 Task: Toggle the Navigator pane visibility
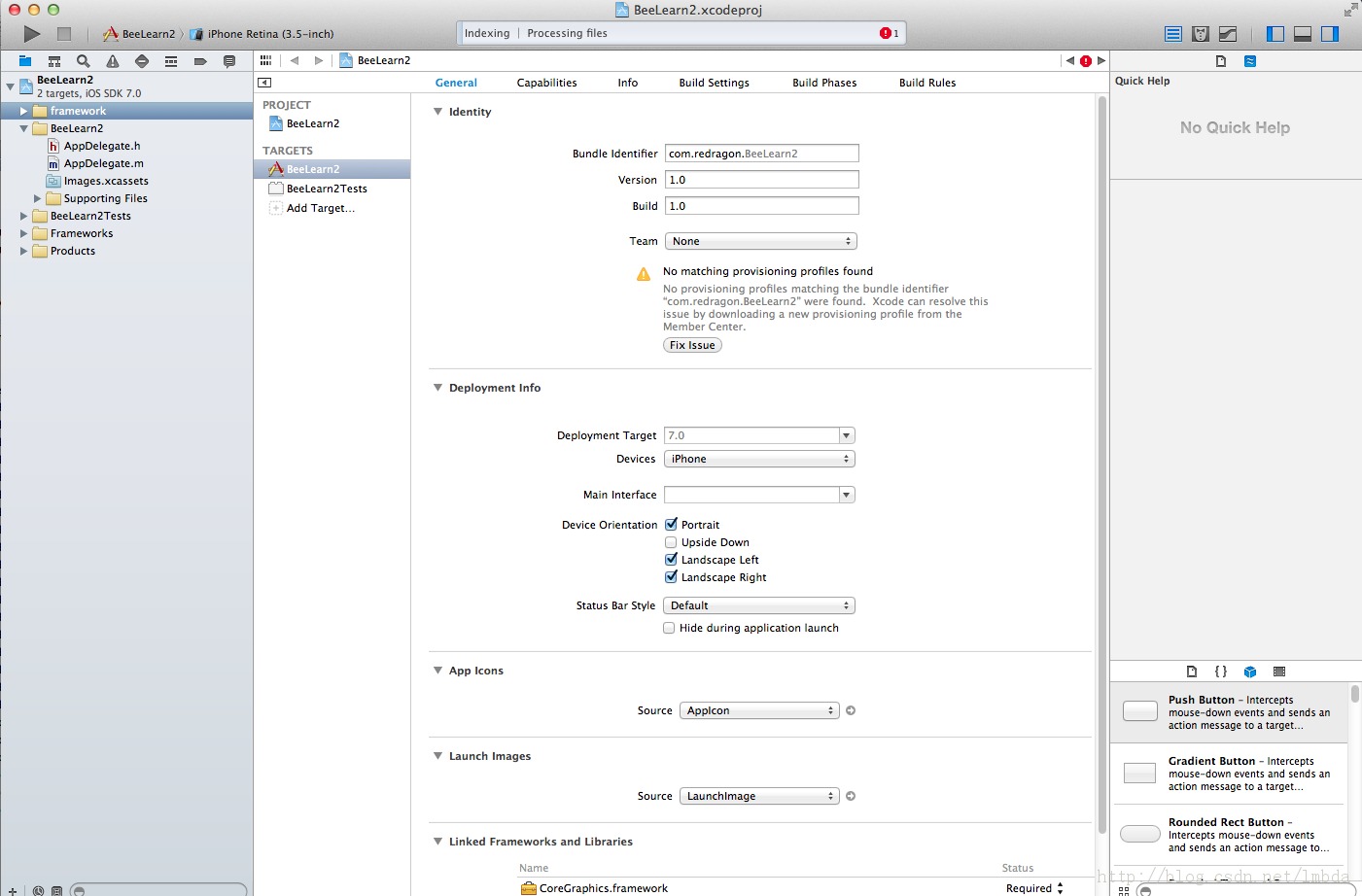[1275, 34]
